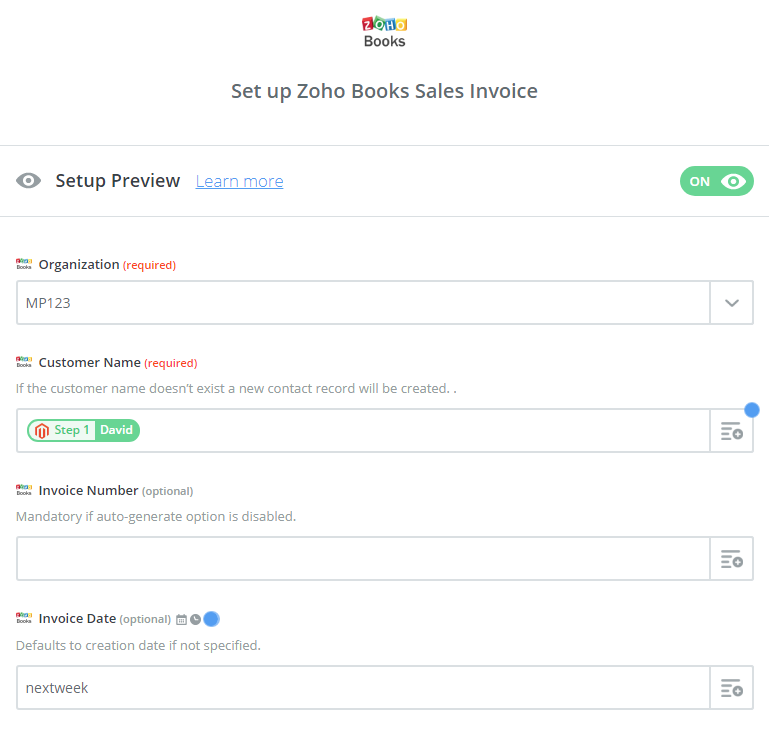The width and height of the screenshot is (769, 729).
Task: Open insert-field menu for Invoice Number
Action: point(731,559)
